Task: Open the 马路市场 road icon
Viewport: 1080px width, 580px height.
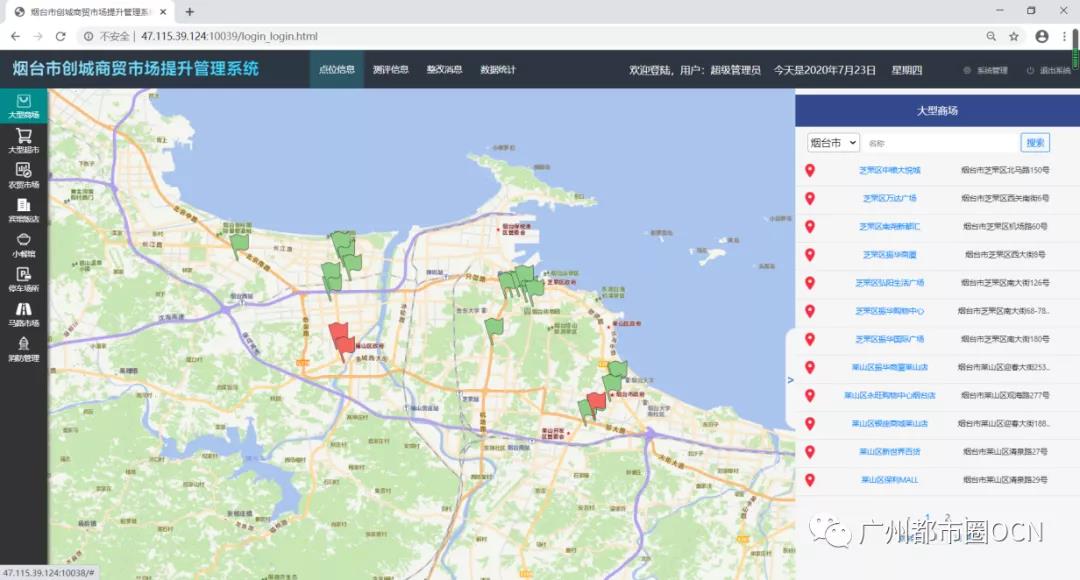Action: click(x=24, y=314)
